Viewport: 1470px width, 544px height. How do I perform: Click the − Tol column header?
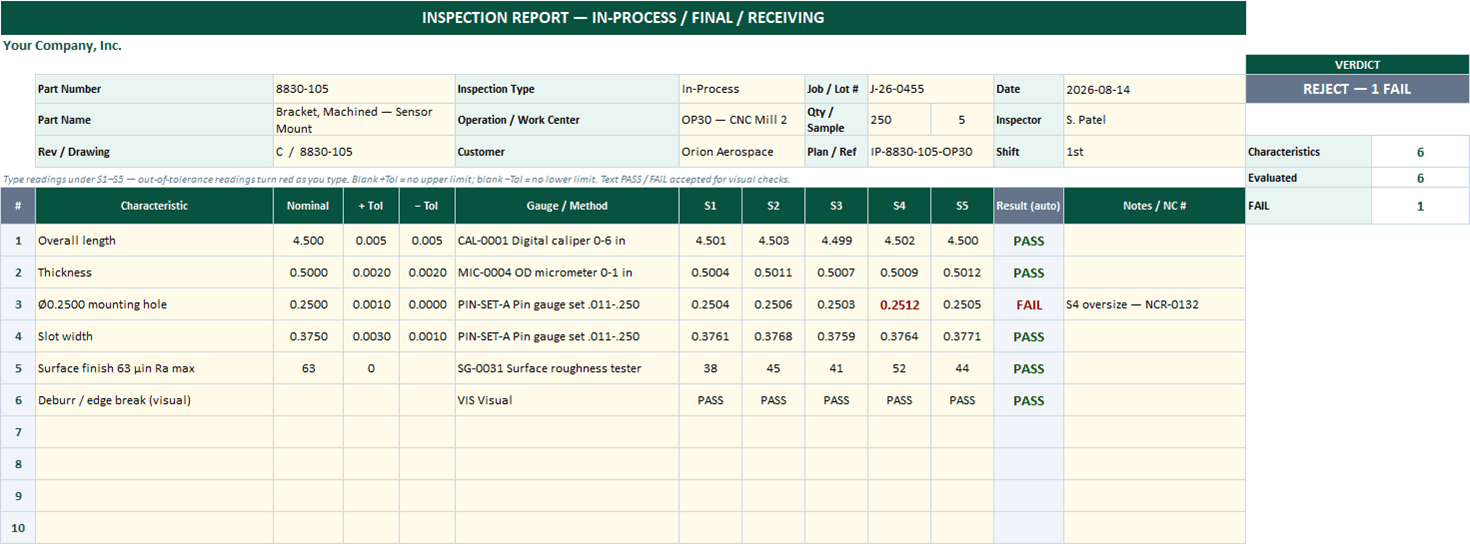(x=427, y=206)
